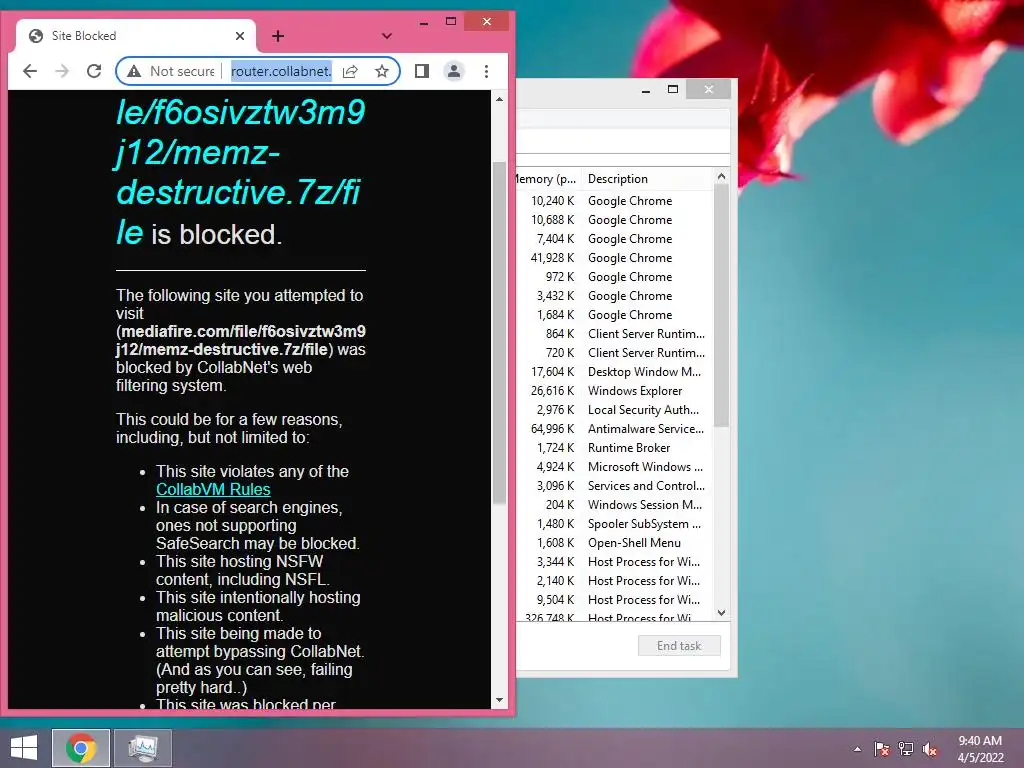Bookmark this page with the star

(382, 71)
